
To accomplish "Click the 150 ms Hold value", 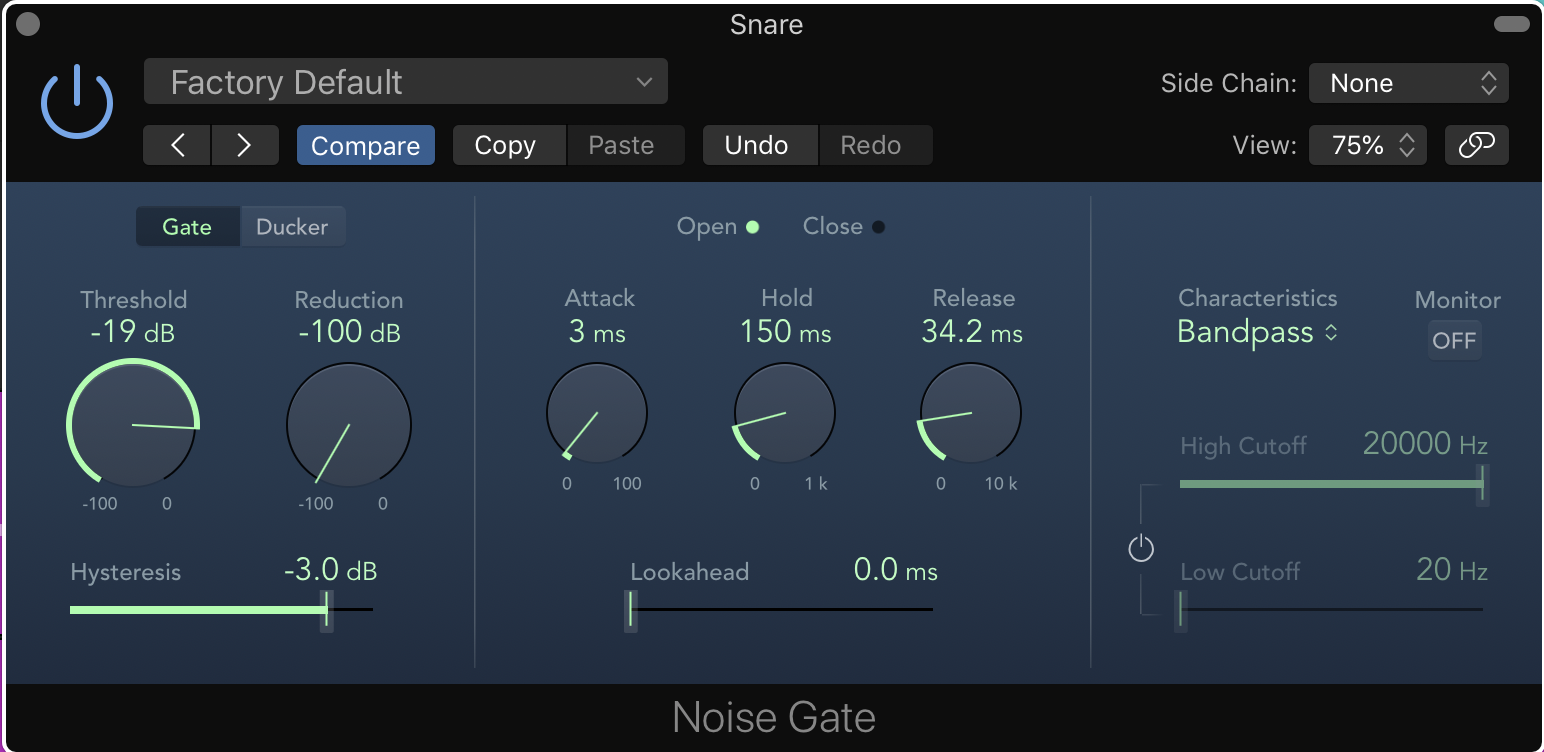I will point(786,332).
